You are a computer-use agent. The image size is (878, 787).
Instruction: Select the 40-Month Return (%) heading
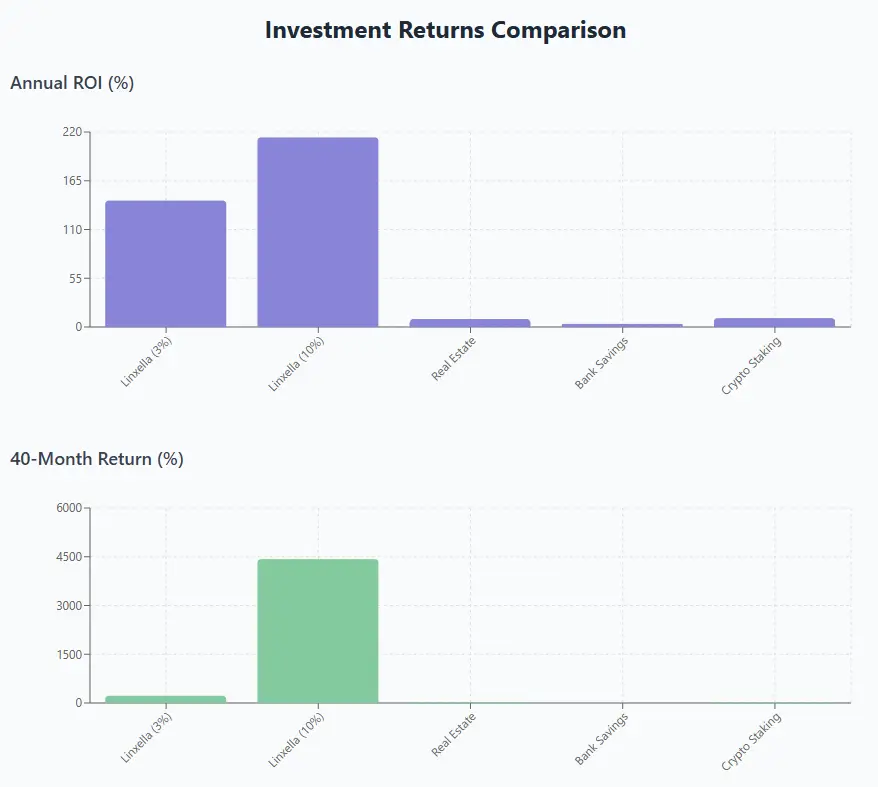pyautogui.click(x=97, y=459)
